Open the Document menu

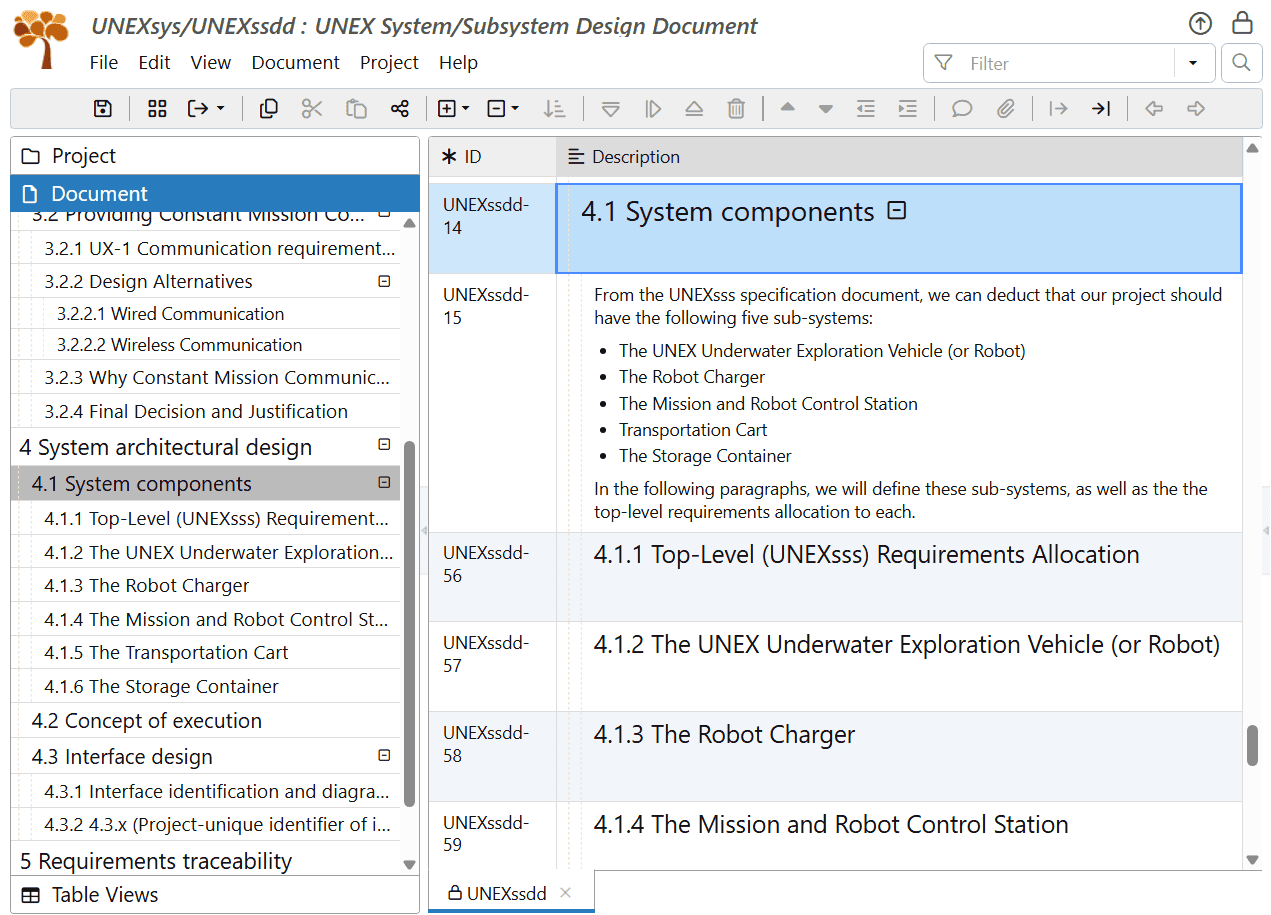point(295,62)
